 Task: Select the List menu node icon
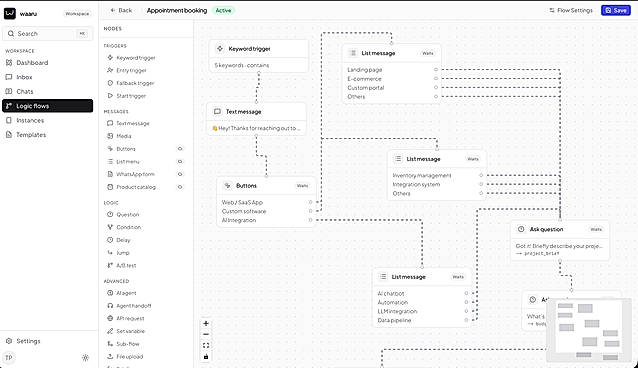110,162
